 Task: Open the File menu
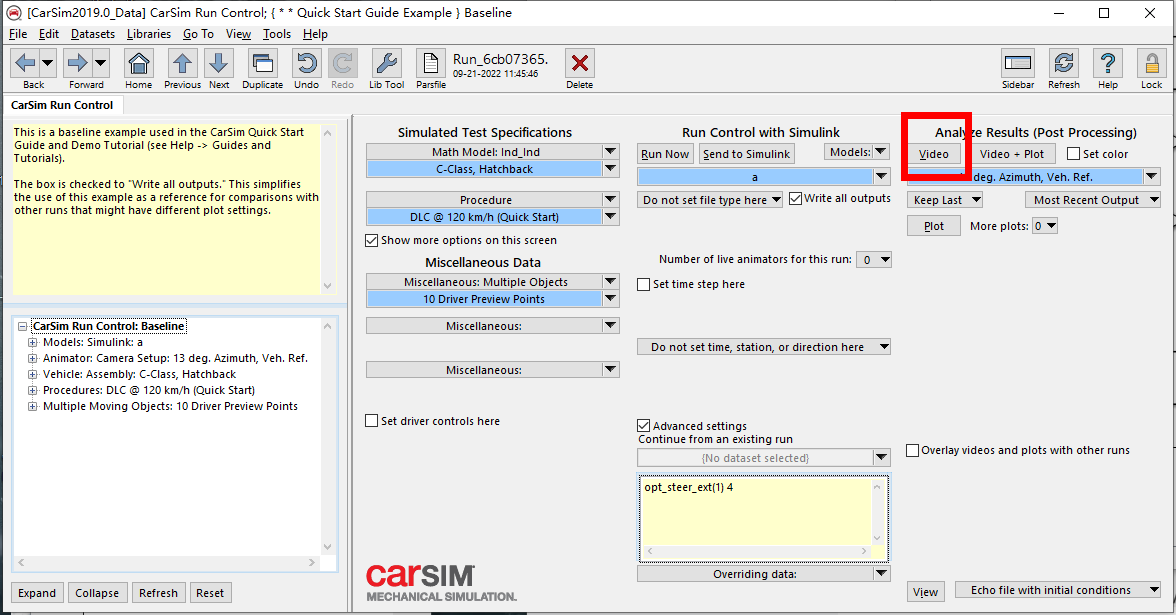pos(18,34)
